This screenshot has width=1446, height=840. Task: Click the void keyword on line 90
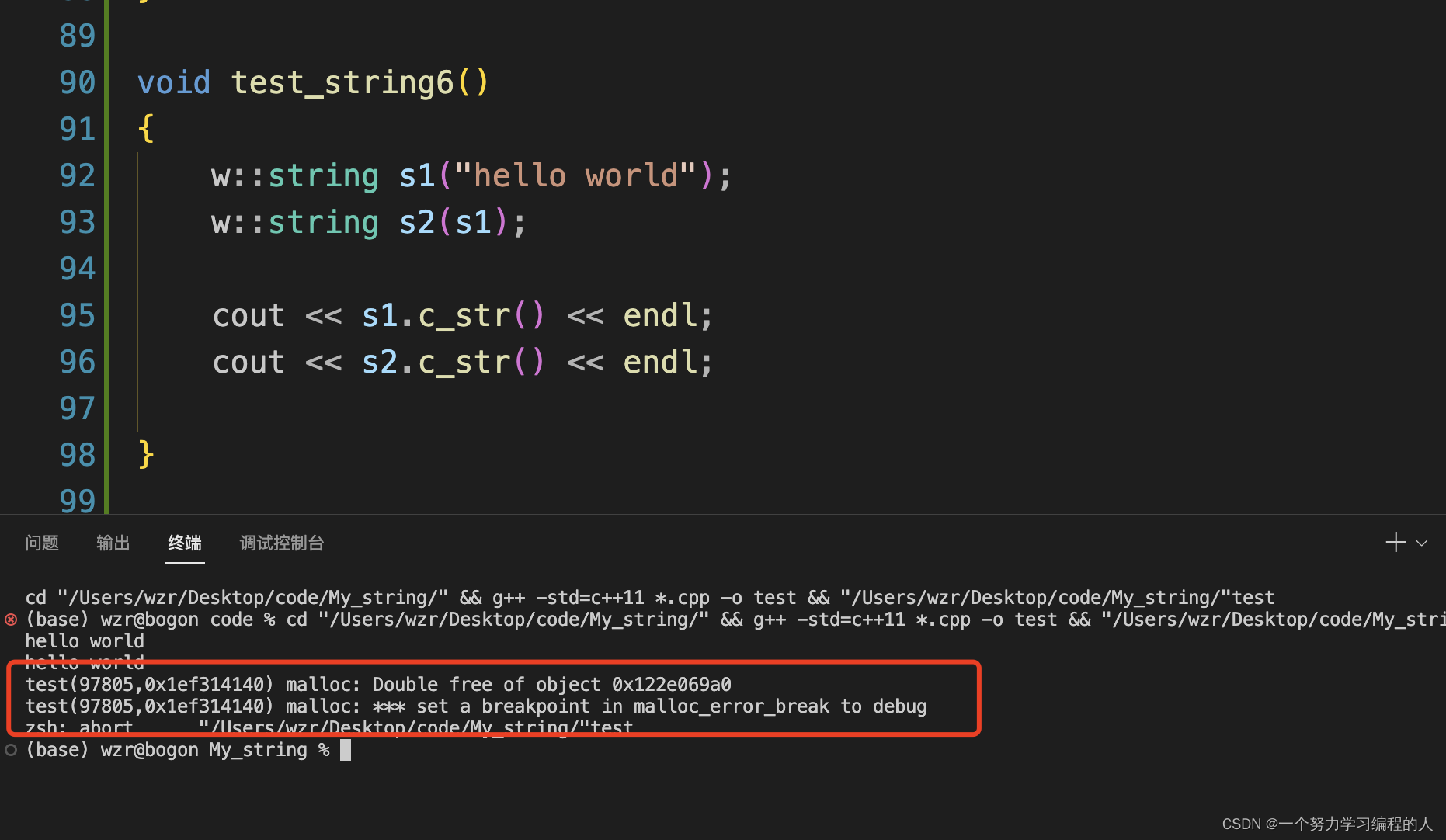[x=174, y=82]
